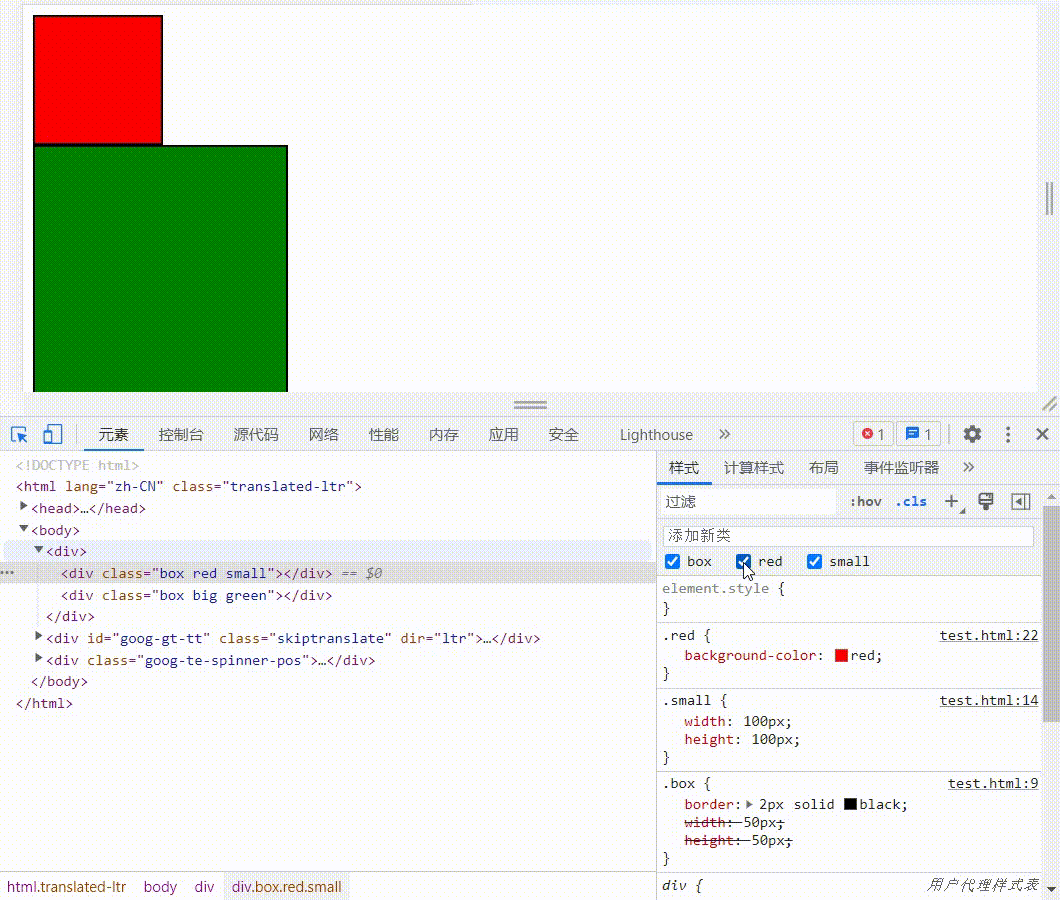Click the green box in the page
This screenshot has height=900, width=1060.
(x=160, y=268)
